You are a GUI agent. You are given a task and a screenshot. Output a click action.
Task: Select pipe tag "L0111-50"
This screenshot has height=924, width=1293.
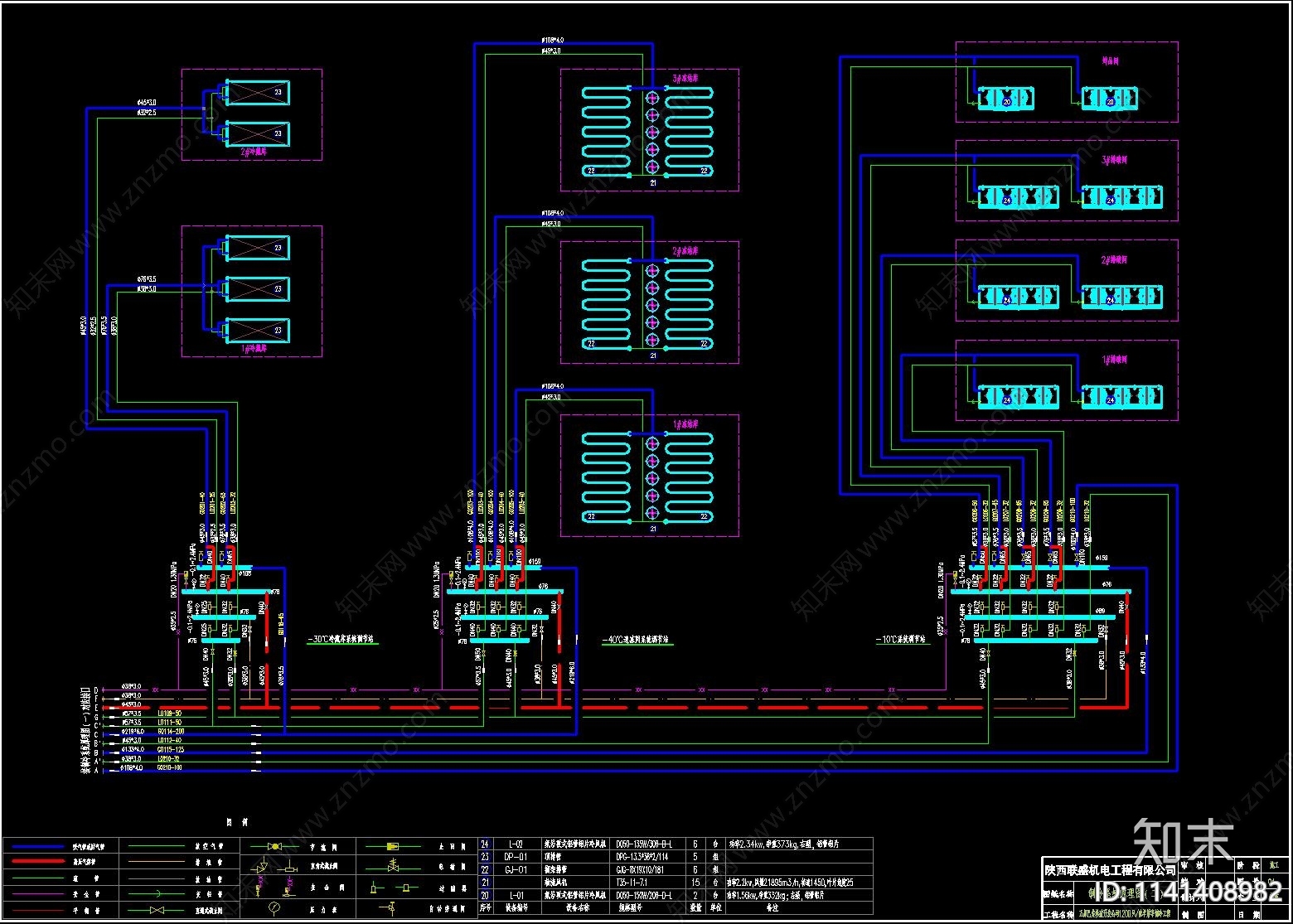(x=168, y=723)
